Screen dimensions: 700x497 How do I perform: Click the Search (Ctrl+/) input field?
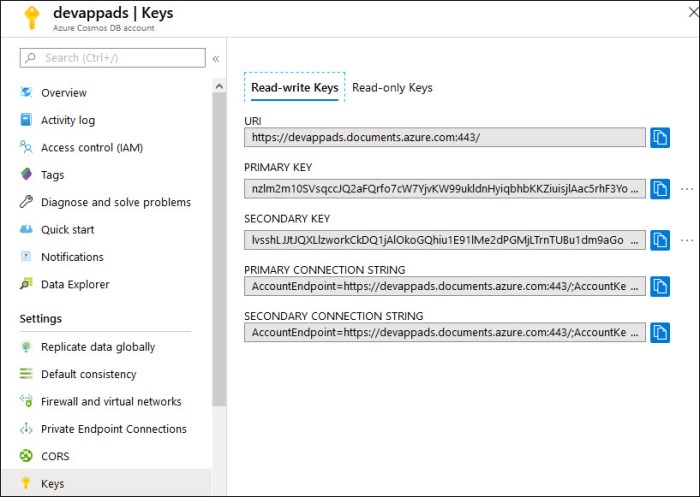[x=112, y=58]
